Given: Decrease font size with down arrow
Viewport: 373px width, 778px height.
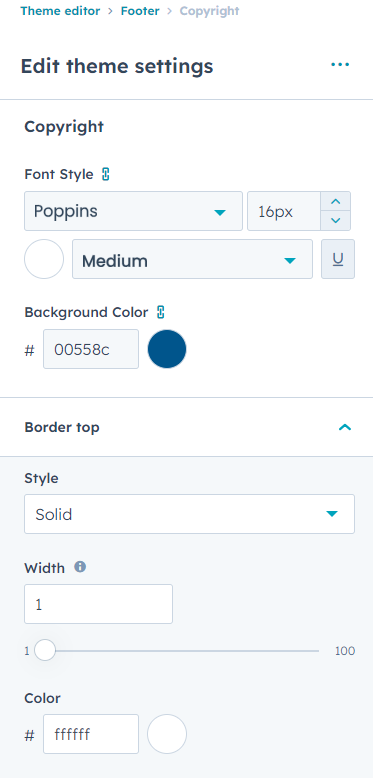Looking at the screenshot, I should (336, 220).
